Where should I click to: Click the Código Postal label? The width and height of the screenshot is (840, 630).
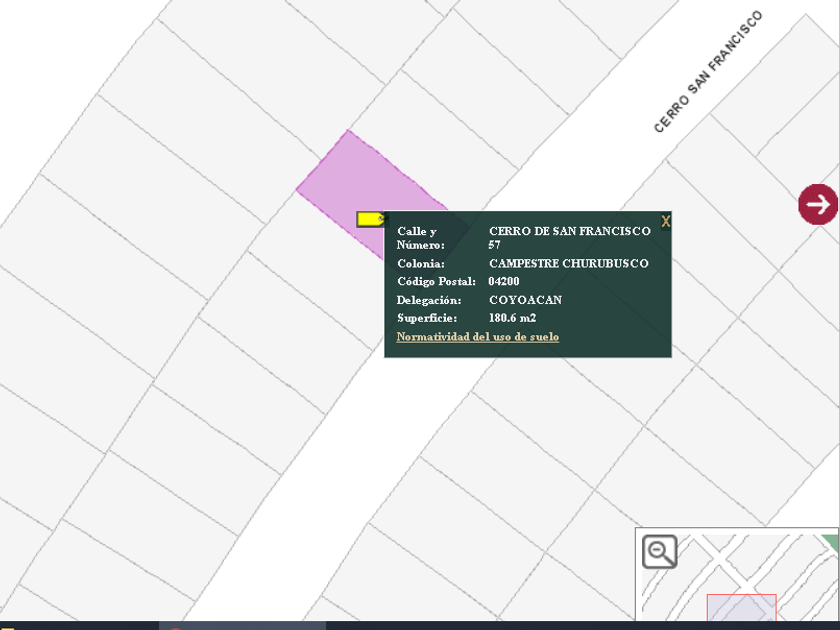click(436, 282)
